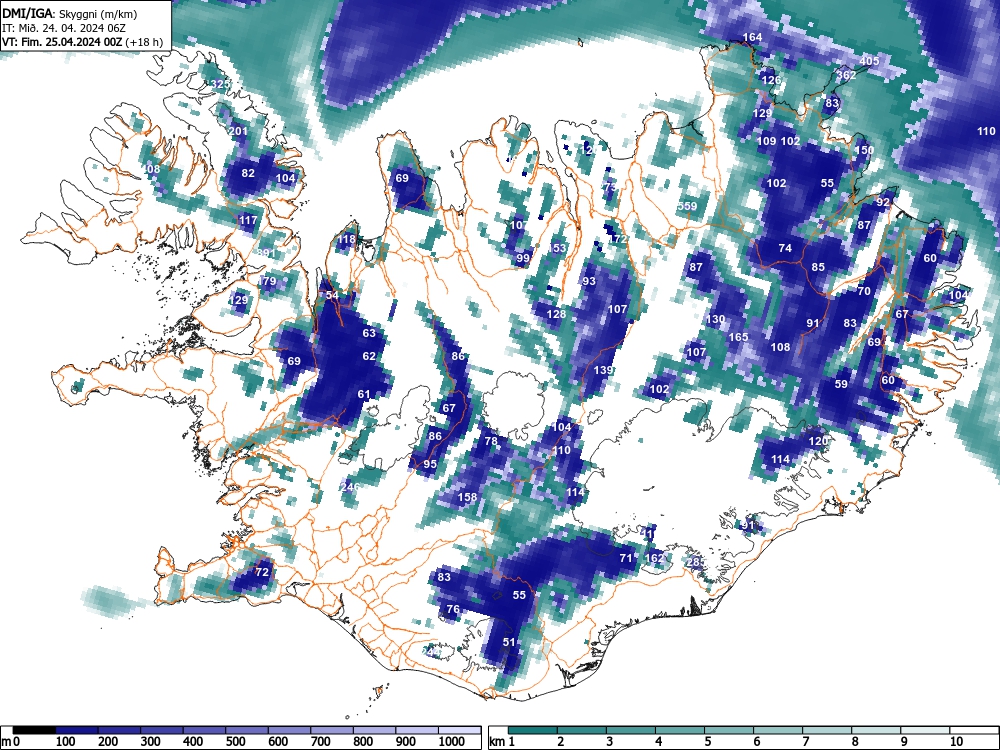Screen dimensions: 1000x750
Task: Click the visibility value 109
Action: [x=767, y=141]
